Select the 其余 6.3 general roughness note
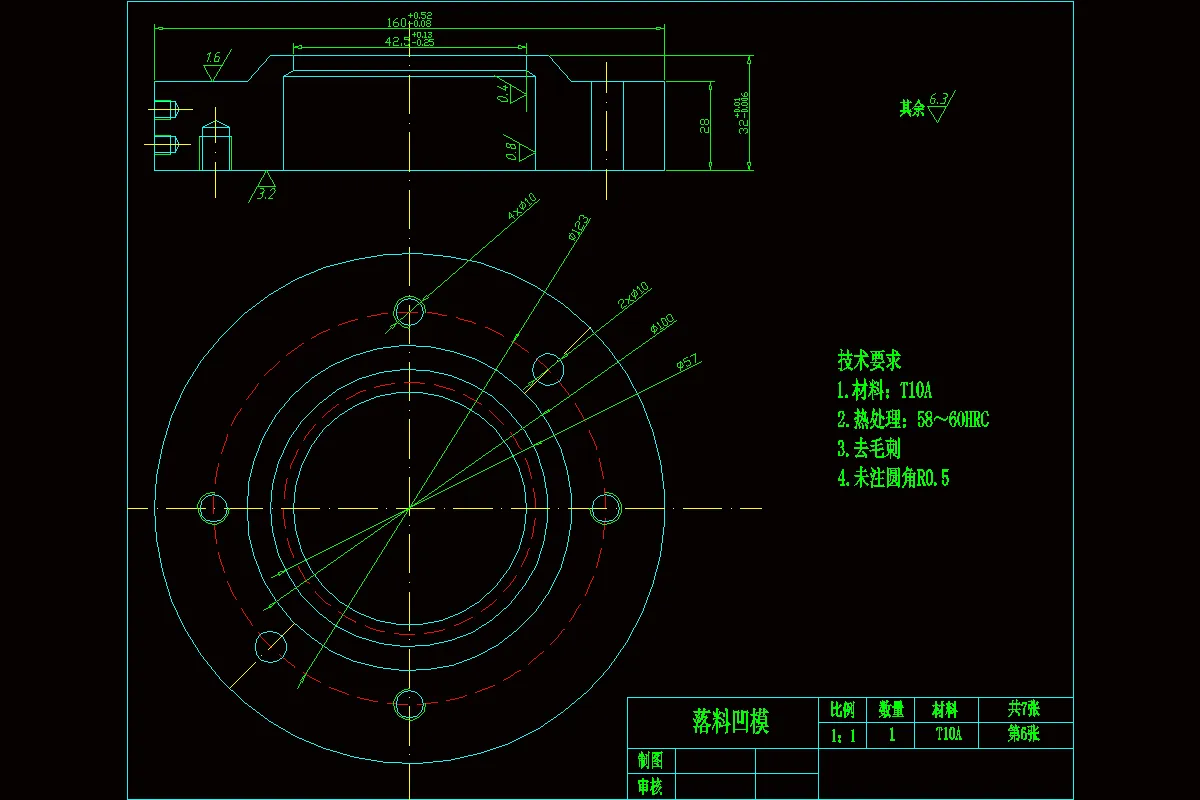The image size is (1200, 800). [926, 106]
